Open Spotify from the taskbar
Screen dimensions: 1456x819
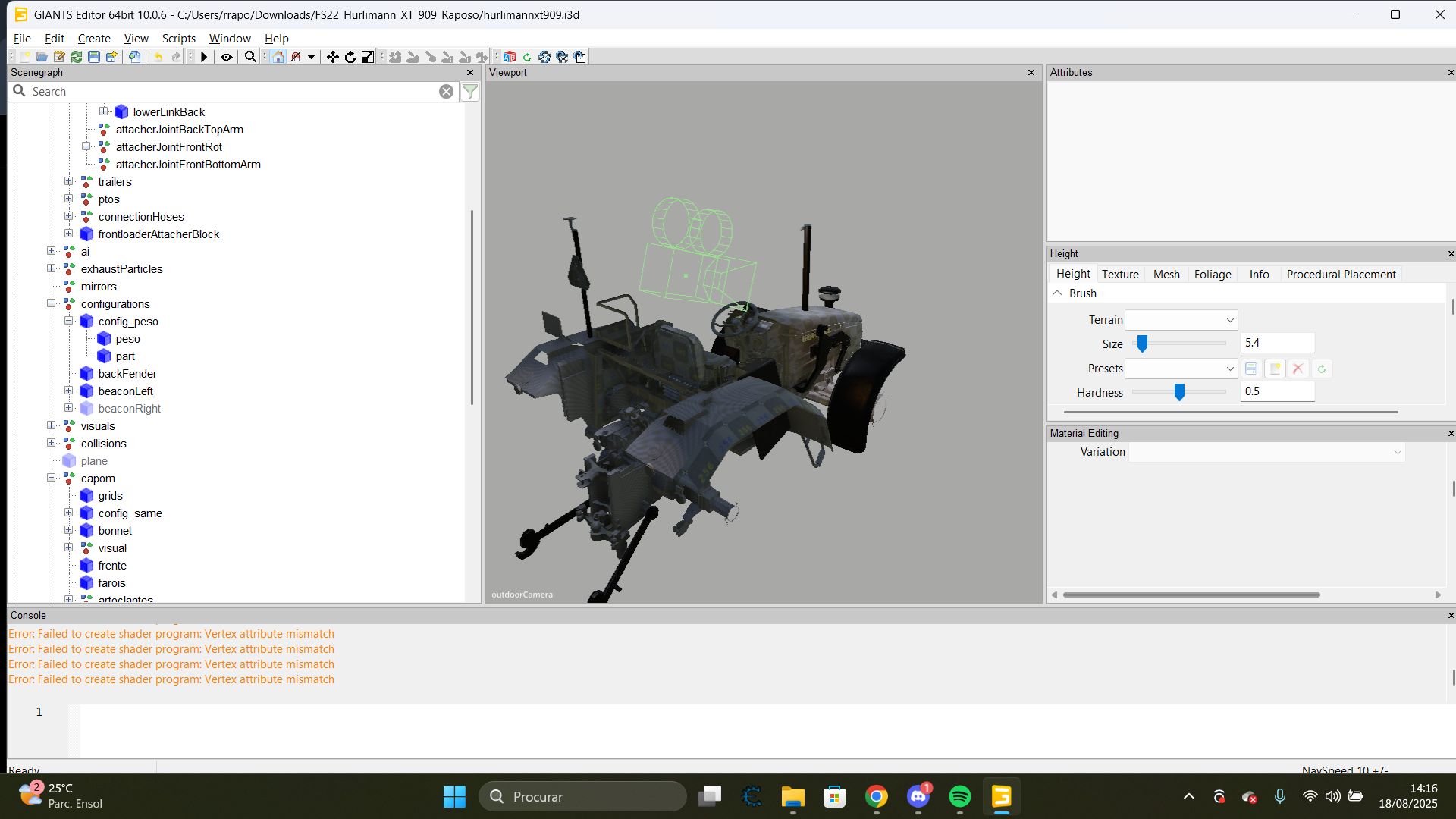point(960,797)
